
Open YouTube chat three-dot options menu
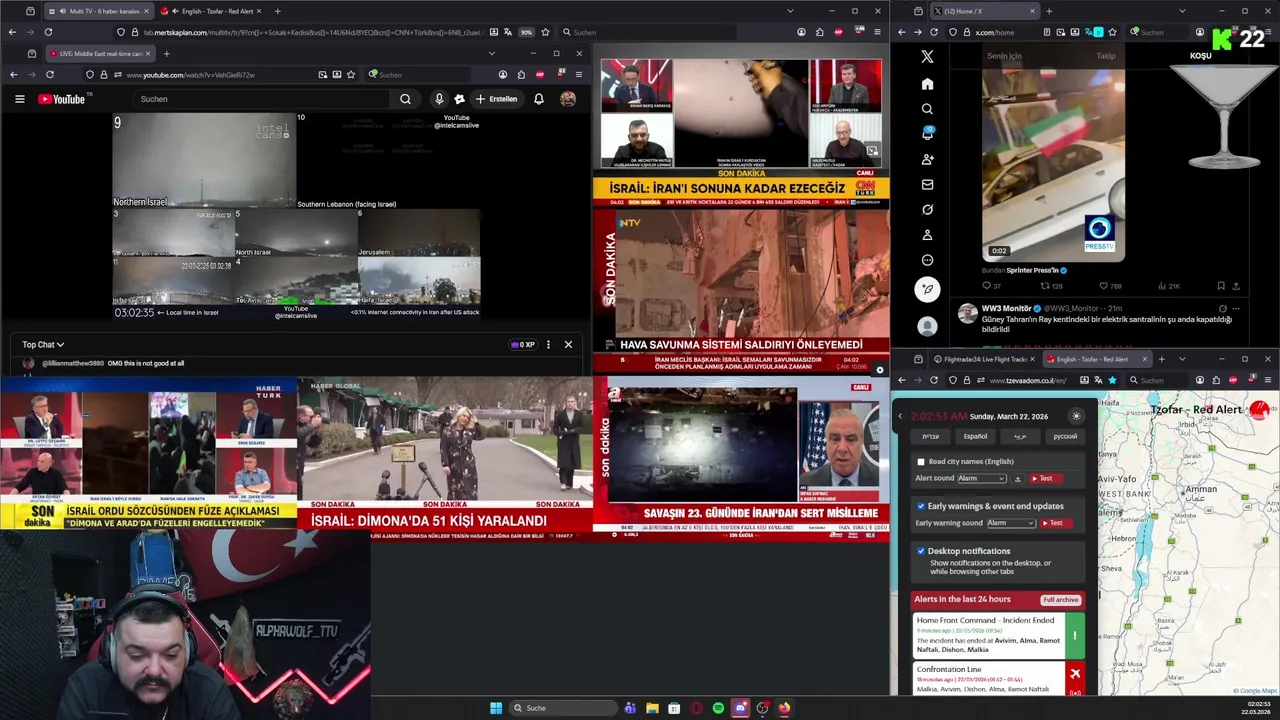point(548,345)
